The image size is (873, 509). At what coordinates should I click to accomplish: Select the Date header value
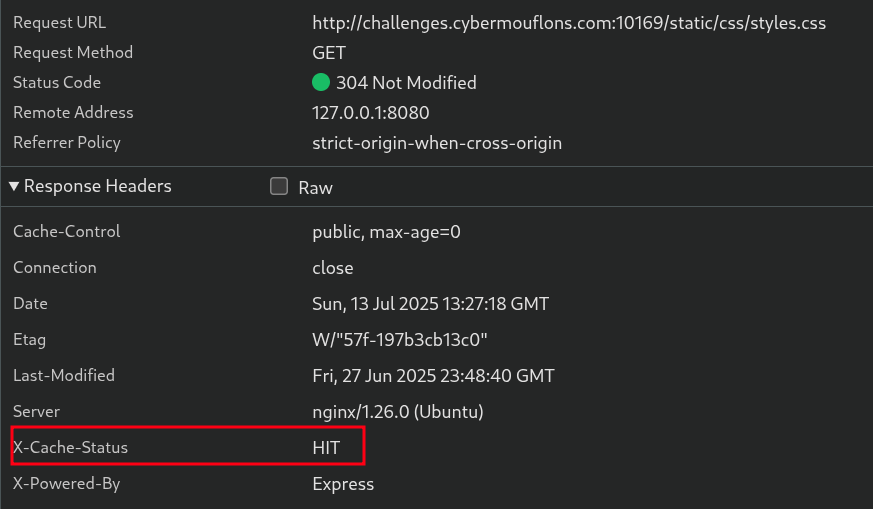point(430,304)
